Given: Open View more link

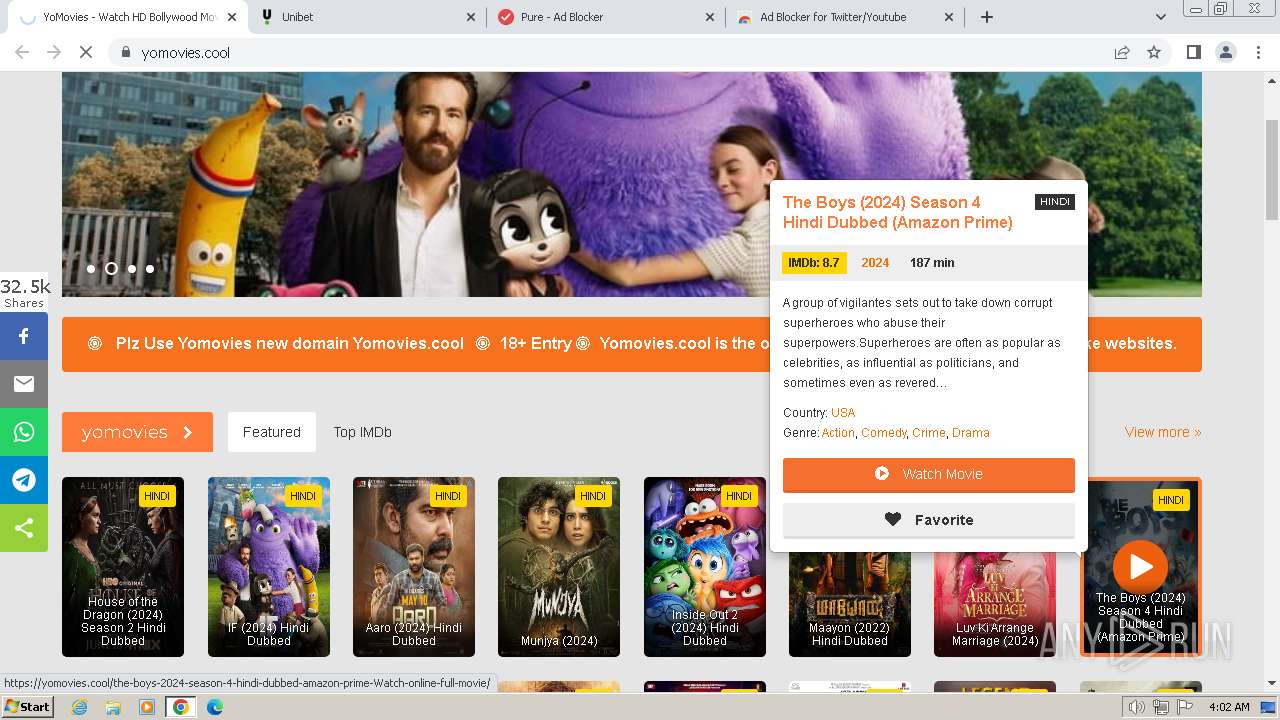Looking at the screenshot, I should coord(1162,432).
